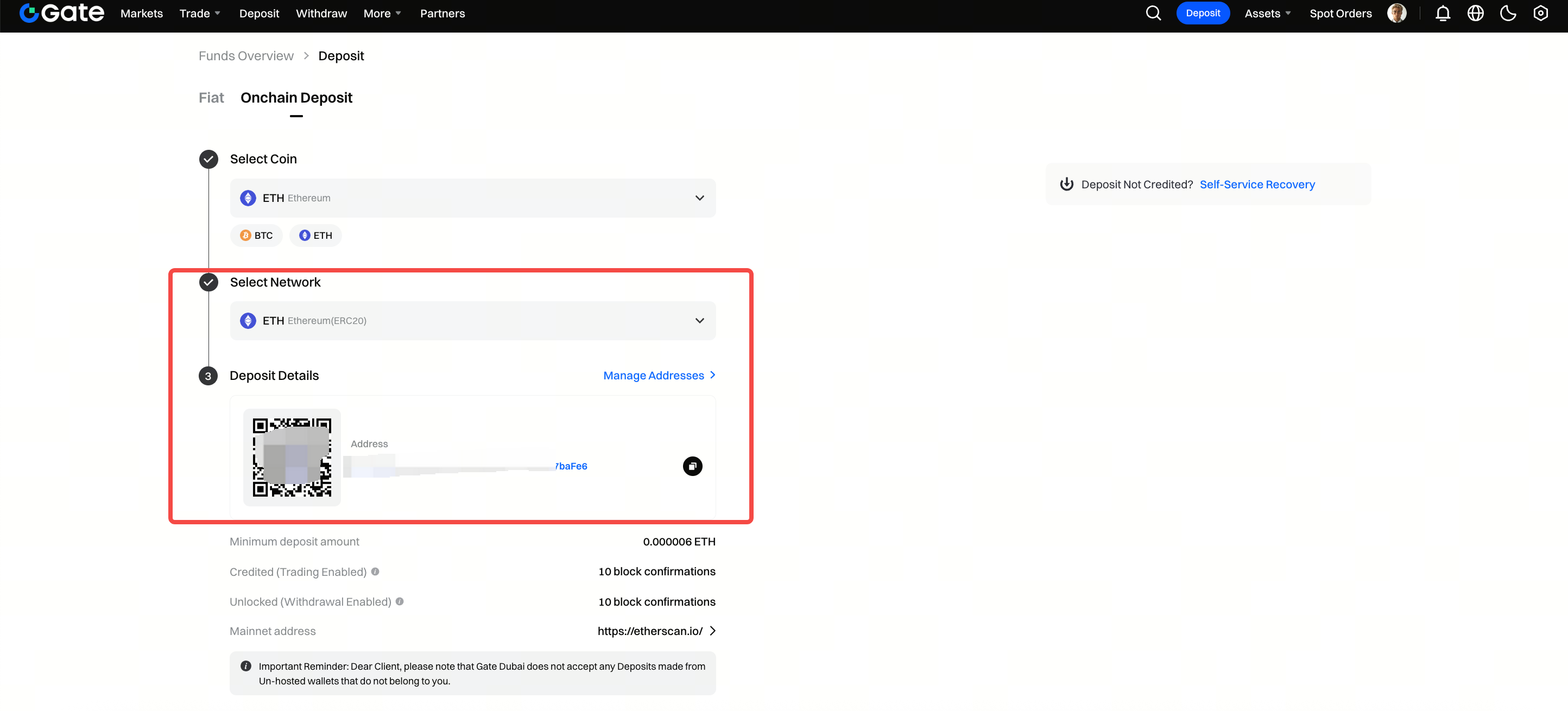Screen dimensions: 1568x711
Task: Open Manage Addresses link
Action: 659,376
